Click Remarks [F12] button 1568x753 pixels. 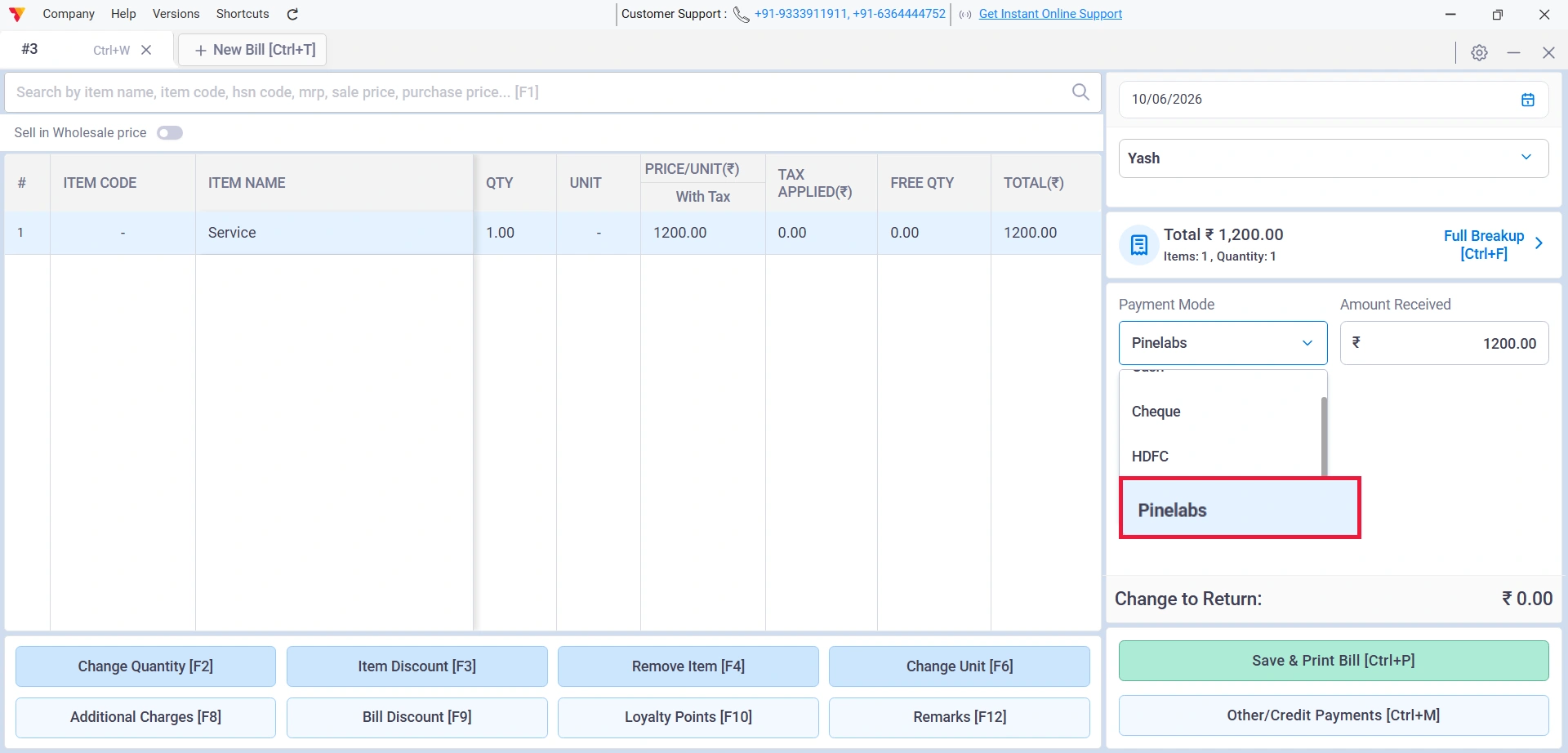click(959, 717)
